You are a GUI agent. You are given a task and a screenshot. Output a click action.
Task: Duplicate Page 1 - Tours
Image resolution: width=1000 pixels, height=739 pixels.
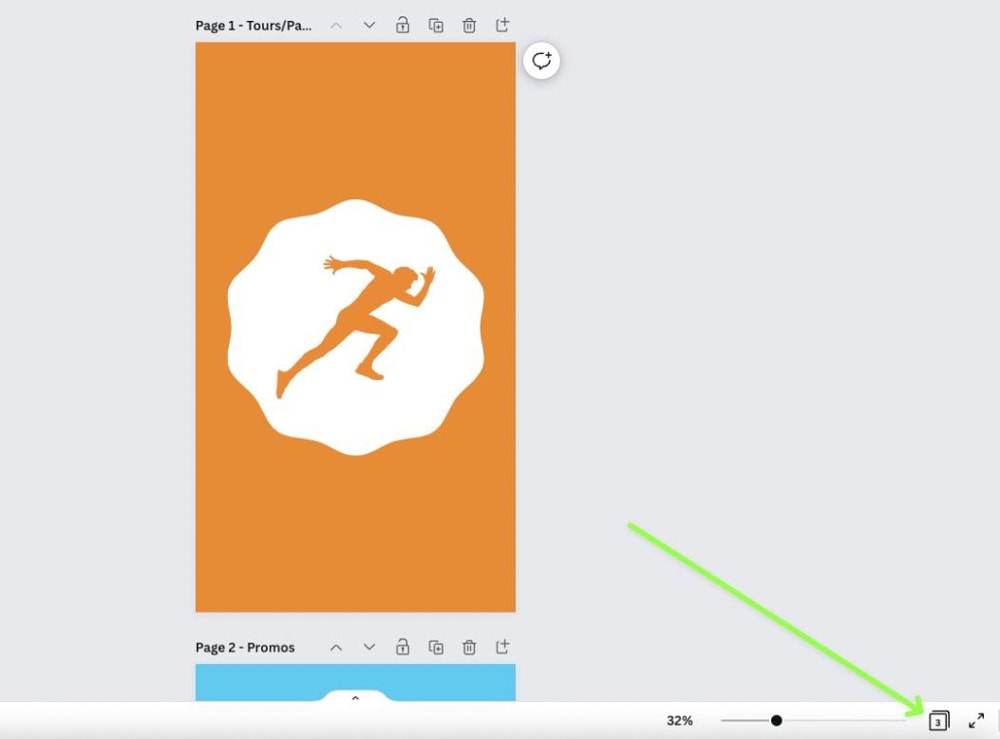point(436,26)
